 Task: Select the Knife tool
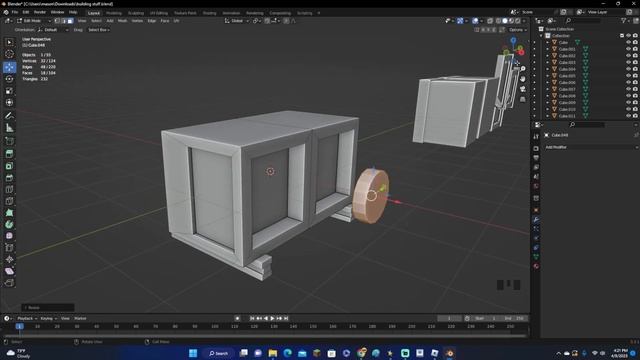coord(9,201)
